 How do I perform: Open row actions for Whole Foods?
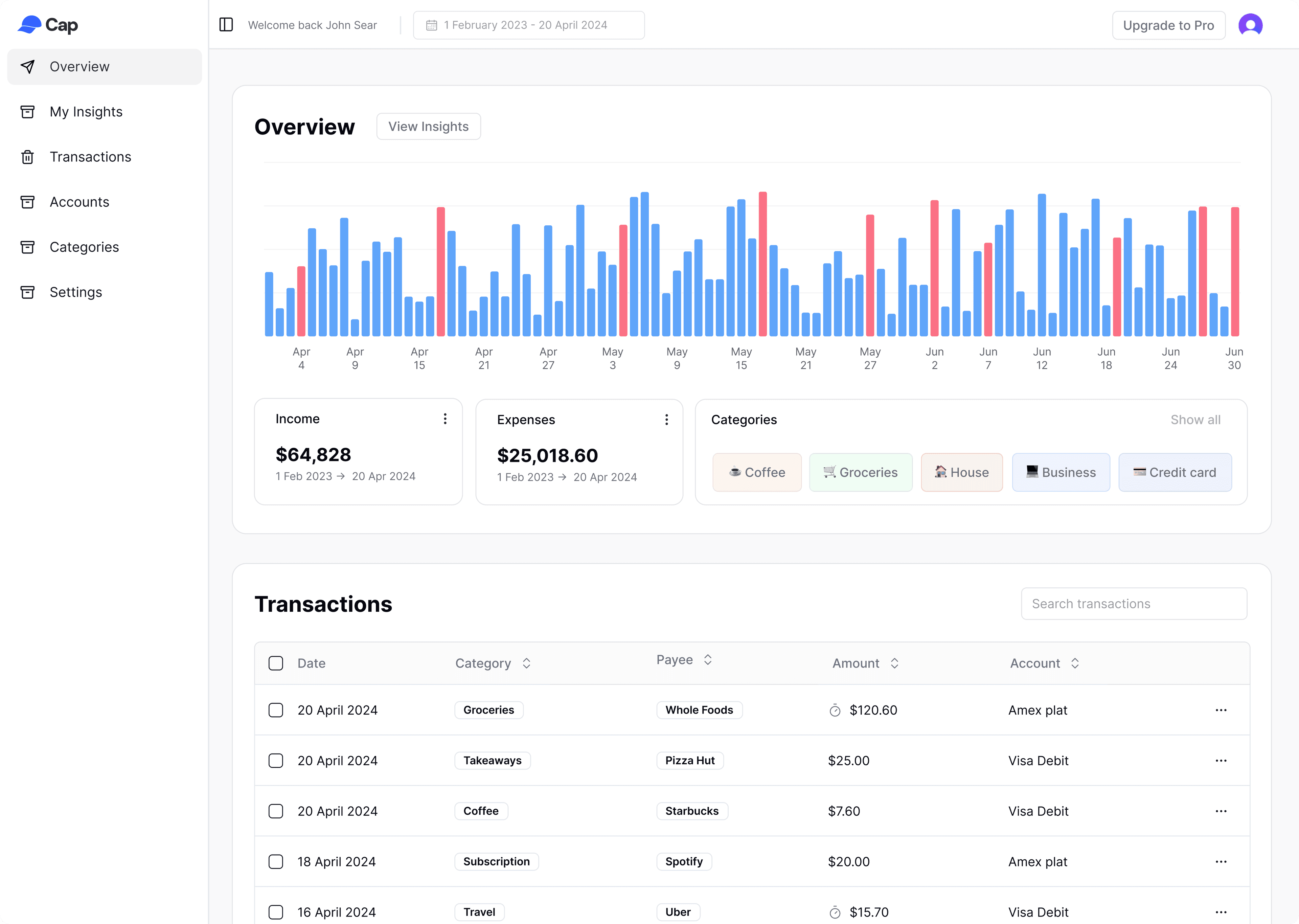1221,710
